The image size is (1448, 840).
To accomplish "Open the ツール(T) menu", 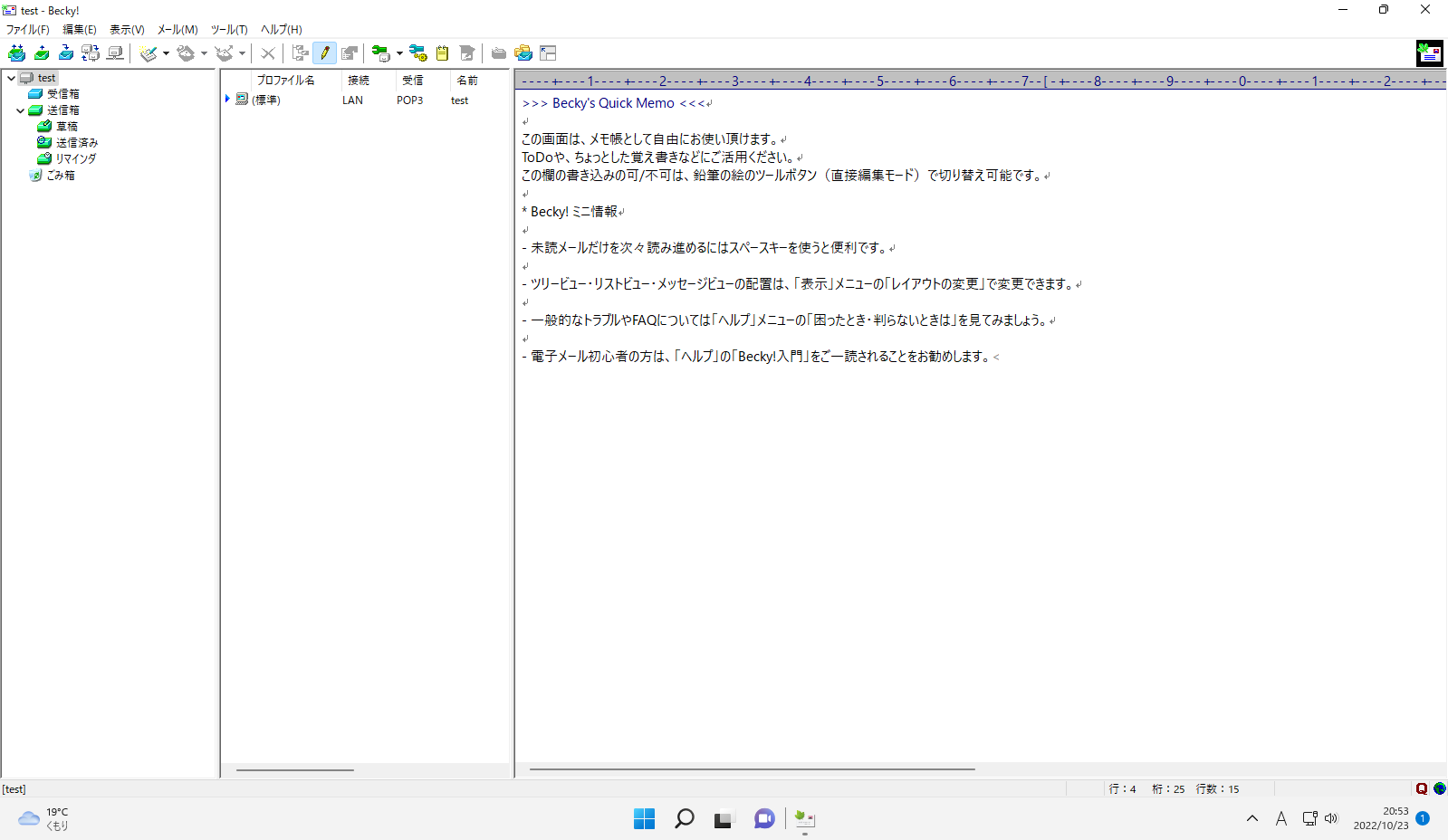I will pyautogui.click(x=229, y=30).
